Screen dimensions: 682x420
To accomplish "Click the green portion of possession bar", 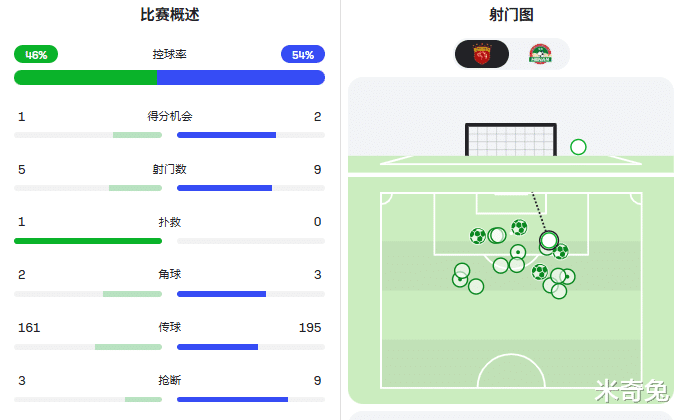I will pyautogui.click(x=86, y=77).
